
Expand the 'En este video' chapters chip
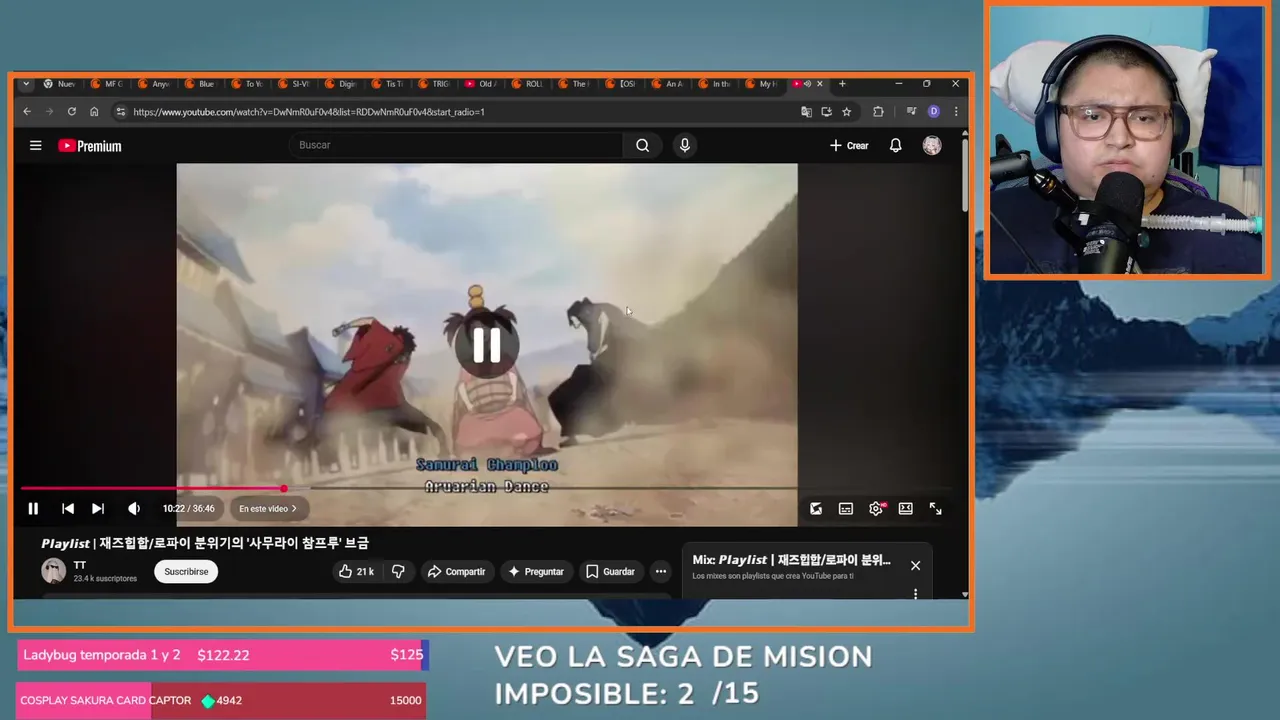268,509
